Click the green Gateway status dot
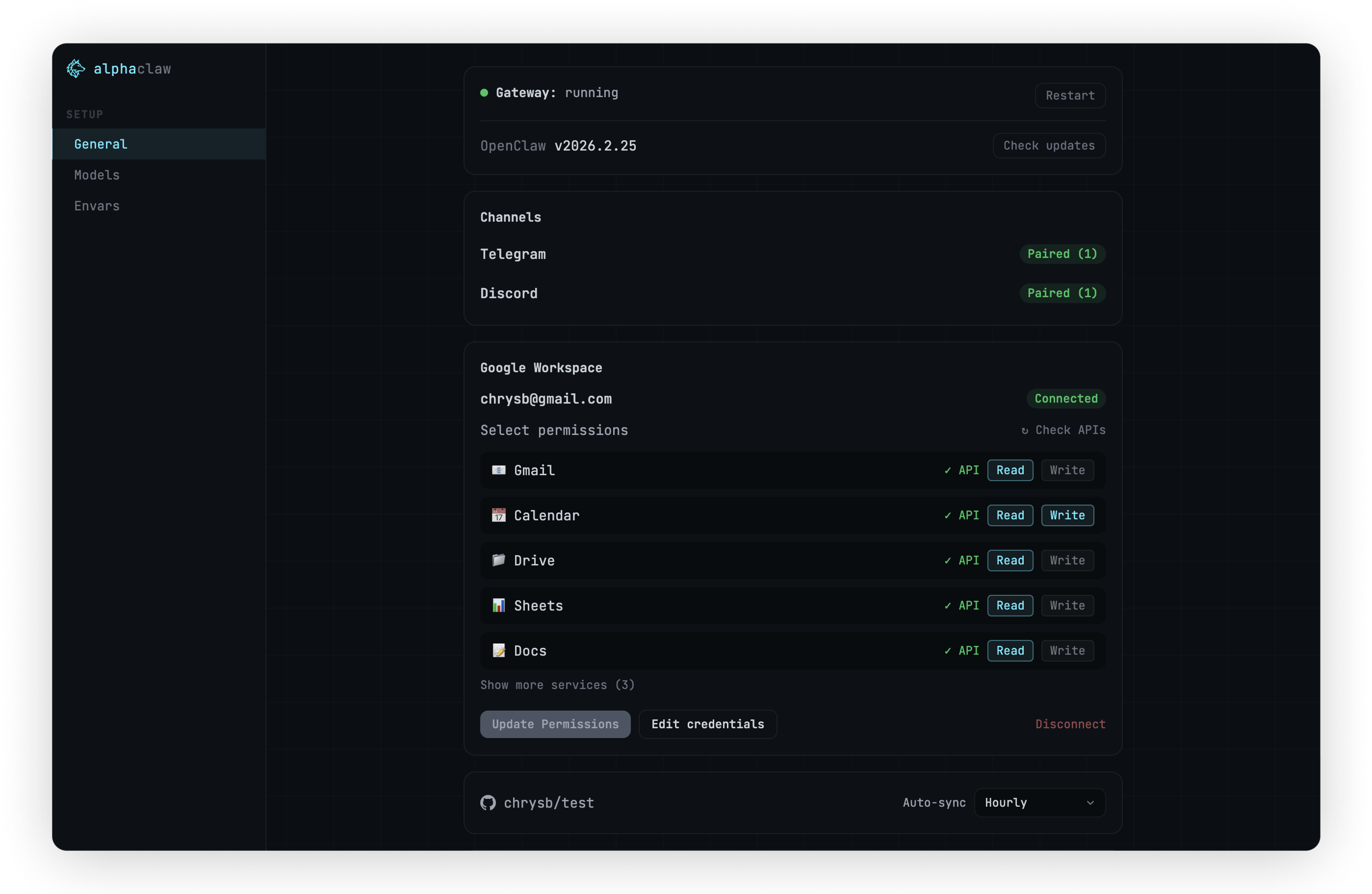This screenshot has width=1372, height=894. click(484, 93)
